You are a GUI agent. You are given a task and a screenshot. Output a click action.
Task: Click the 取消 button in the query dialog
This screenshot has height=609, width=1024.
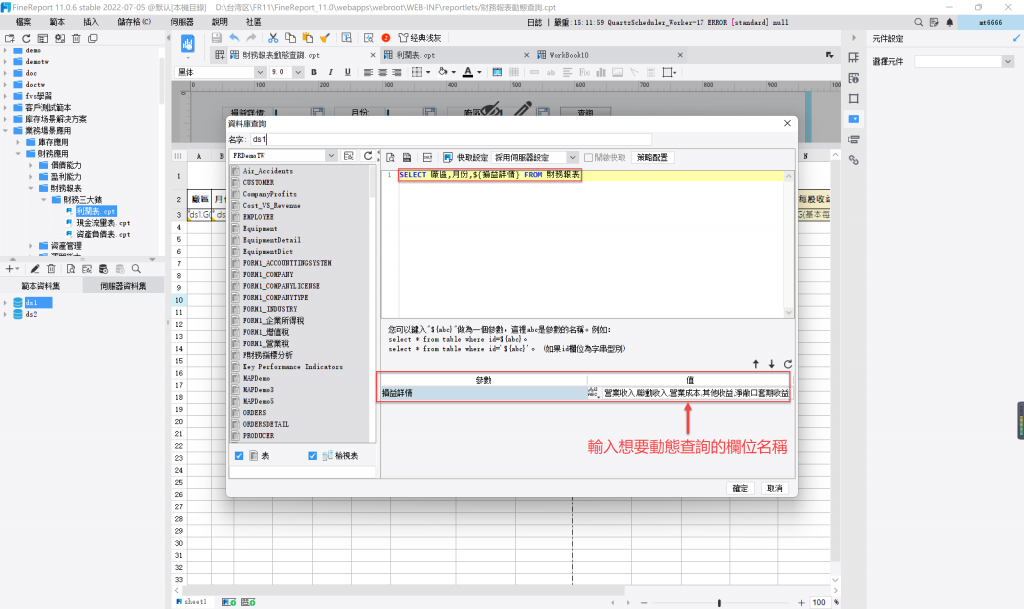(x=775, y=488)
